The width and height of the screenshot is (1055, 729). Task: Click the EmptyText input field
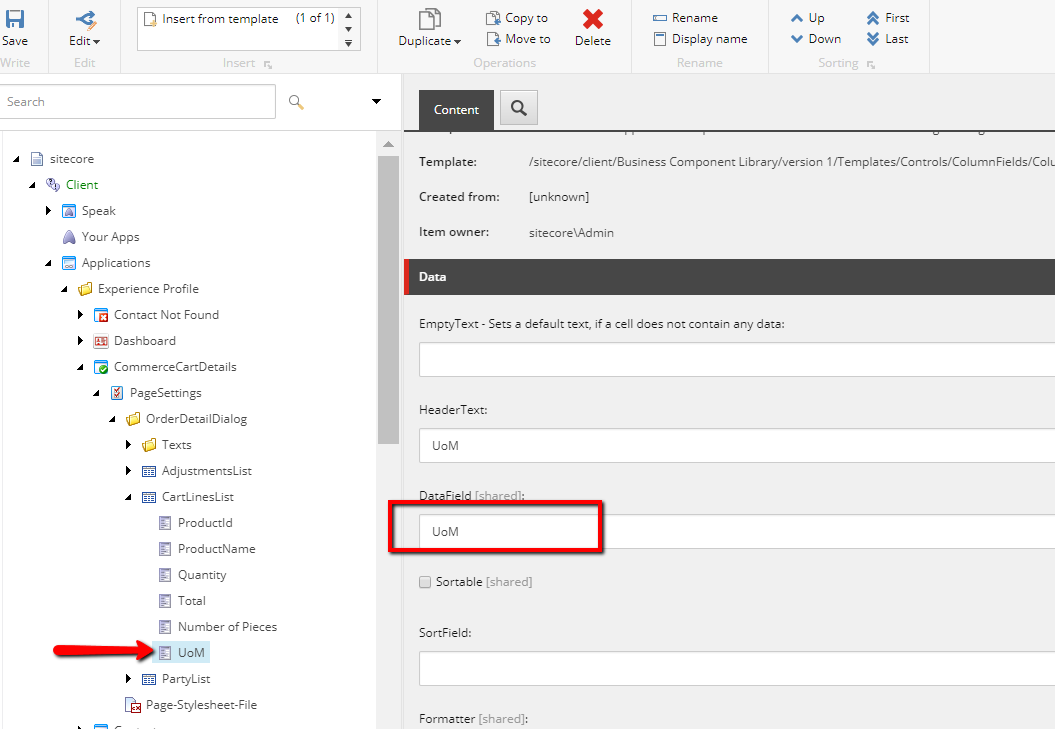(x=737, y=359)
